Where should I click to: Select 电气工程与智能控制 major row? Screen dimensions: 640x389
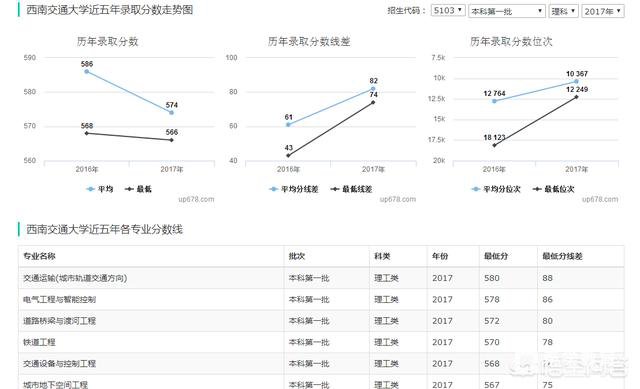[x=321, y=299]
